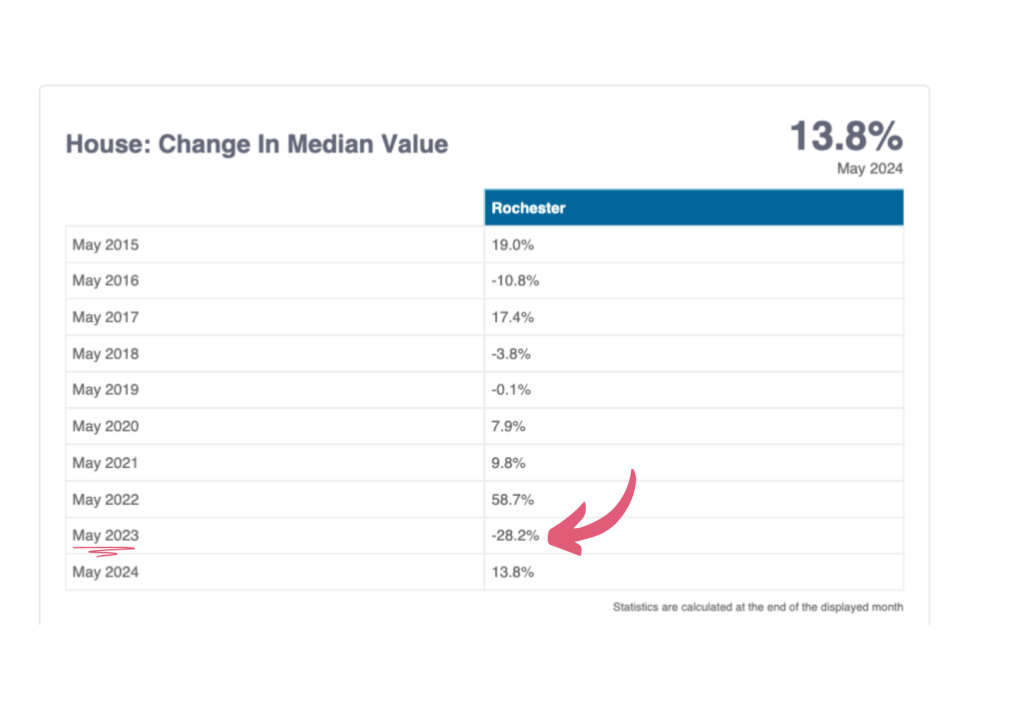Select the May 2018 row label
Screen dimensions: 1024x726
click(x=105, y=354)
